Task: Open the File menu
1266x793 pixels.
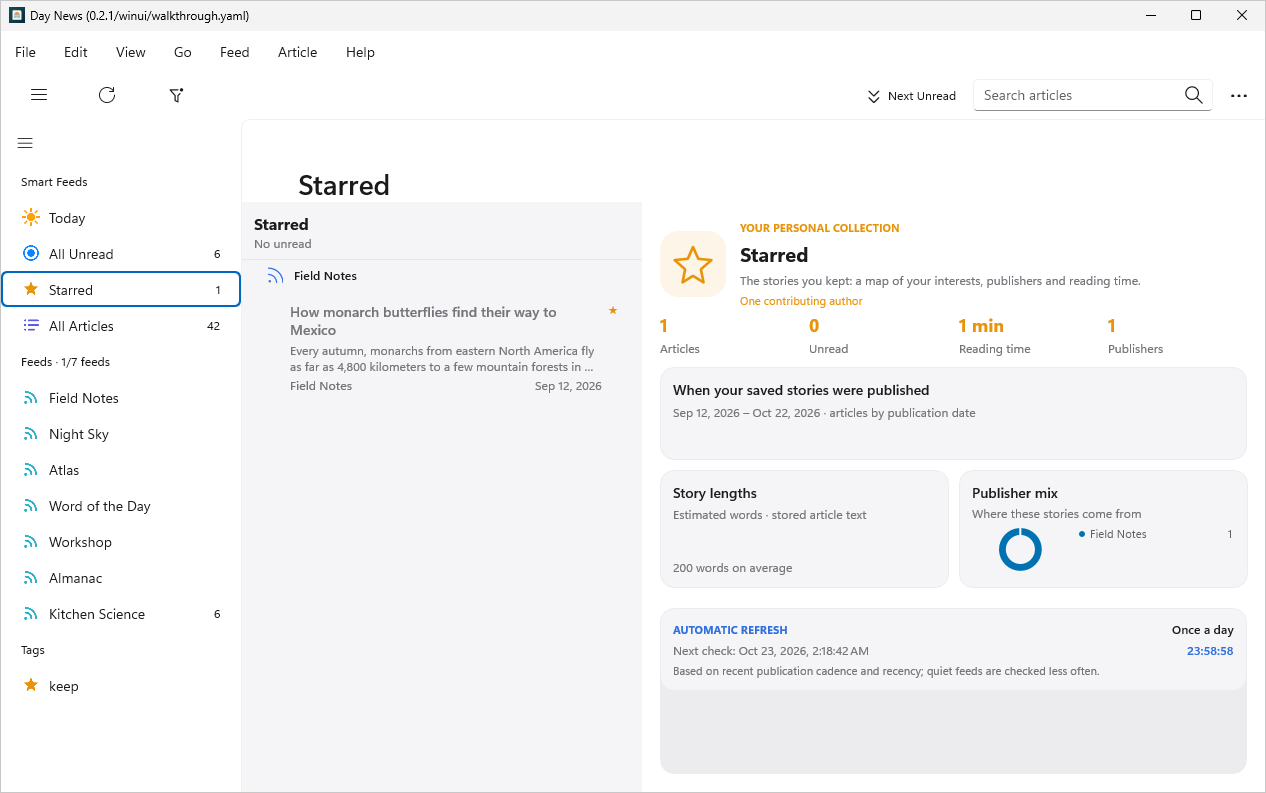Action: click(x=25, y=52)
